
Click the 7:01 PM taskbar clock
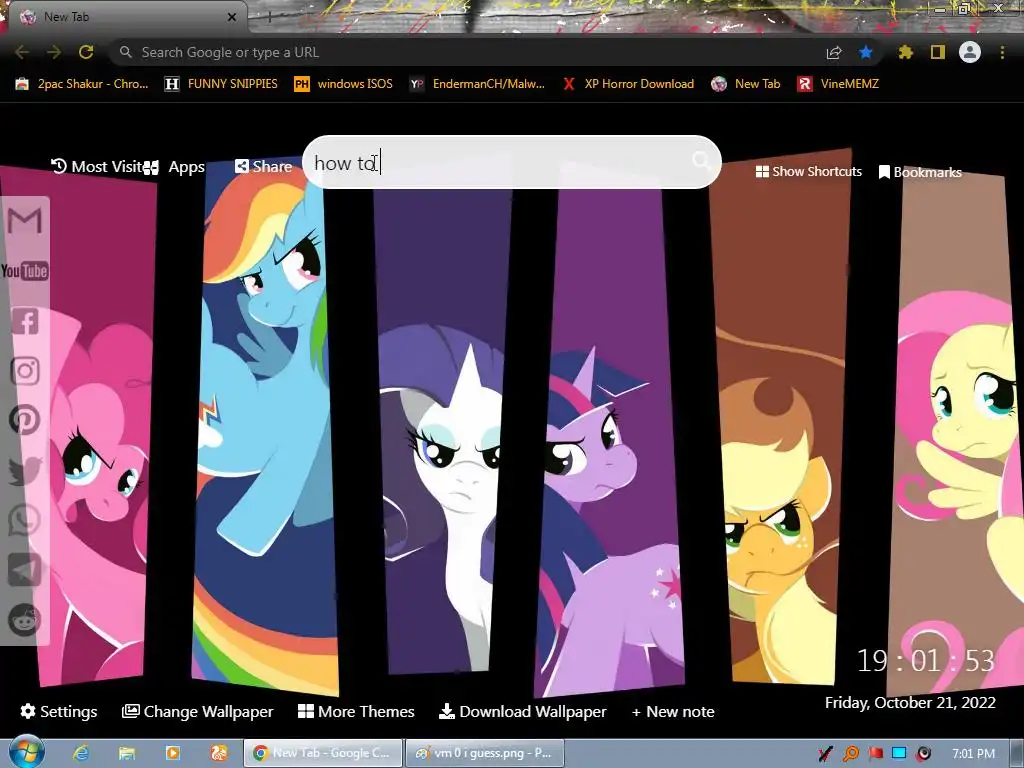(973, 753)
